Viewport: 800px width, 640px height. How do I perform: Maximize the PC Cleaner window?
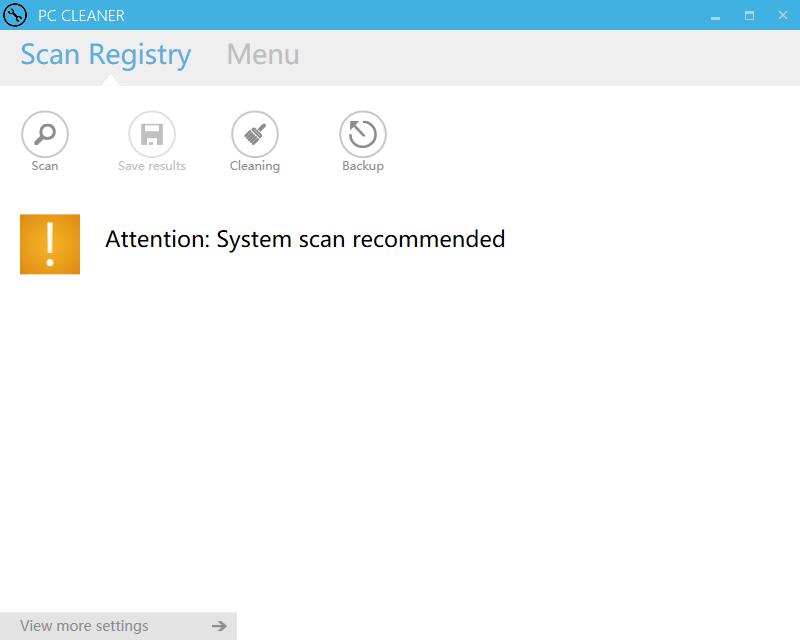coord(749,15)
